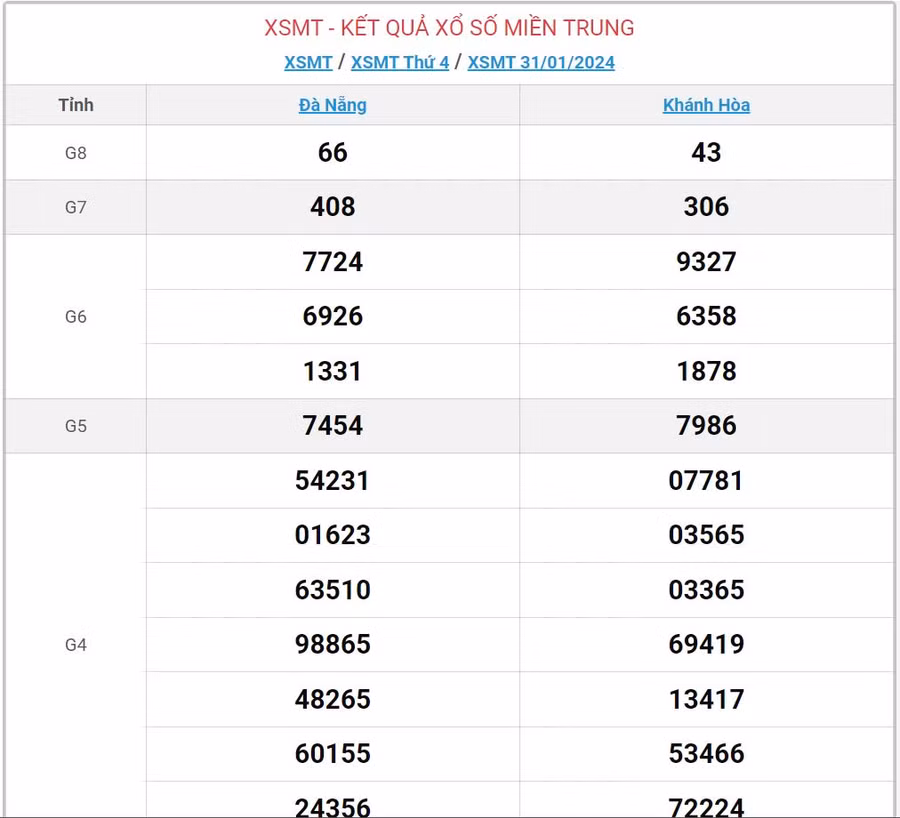This screenshot has height=818, width=900.
Task: Click Khánh Hòa G7 result 306
Action: coord(706,207)
